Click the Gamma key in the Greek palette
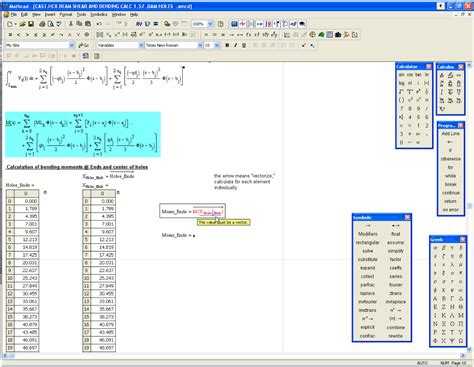The width and height of the screenshot is (474, 367). (452, 298)
